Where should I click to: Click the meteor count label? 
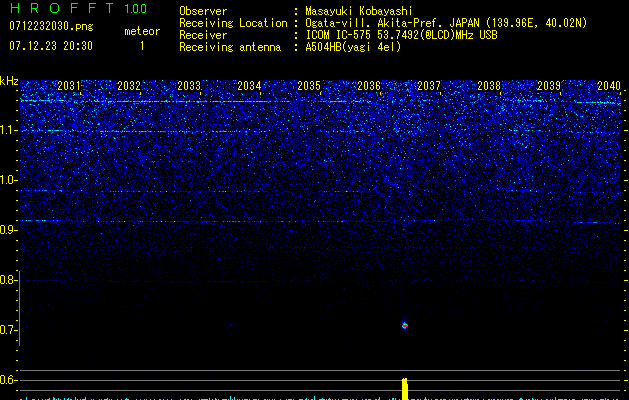coord(142,31)
